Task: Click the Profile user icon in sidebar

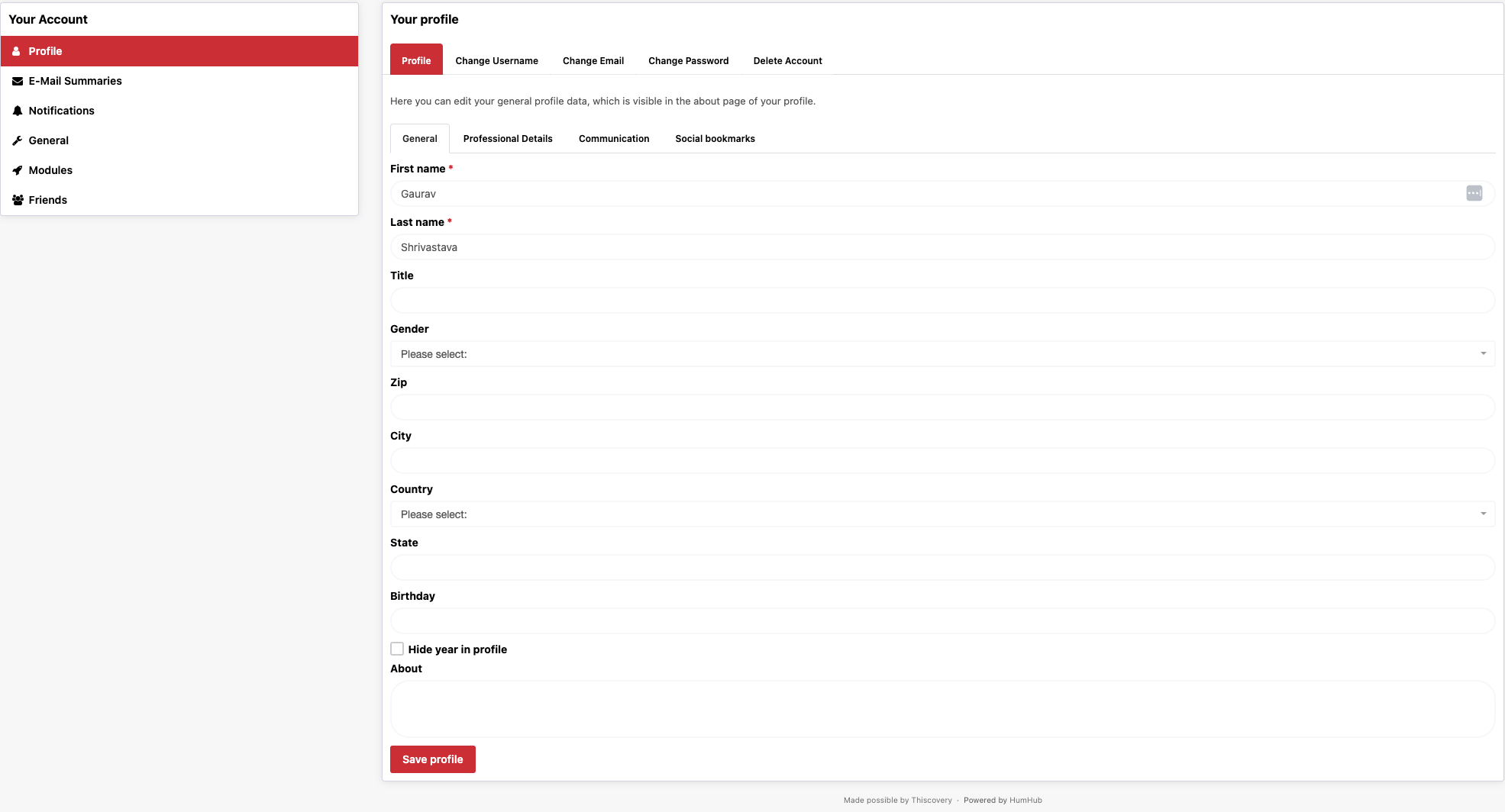Action: pos(17,51)
